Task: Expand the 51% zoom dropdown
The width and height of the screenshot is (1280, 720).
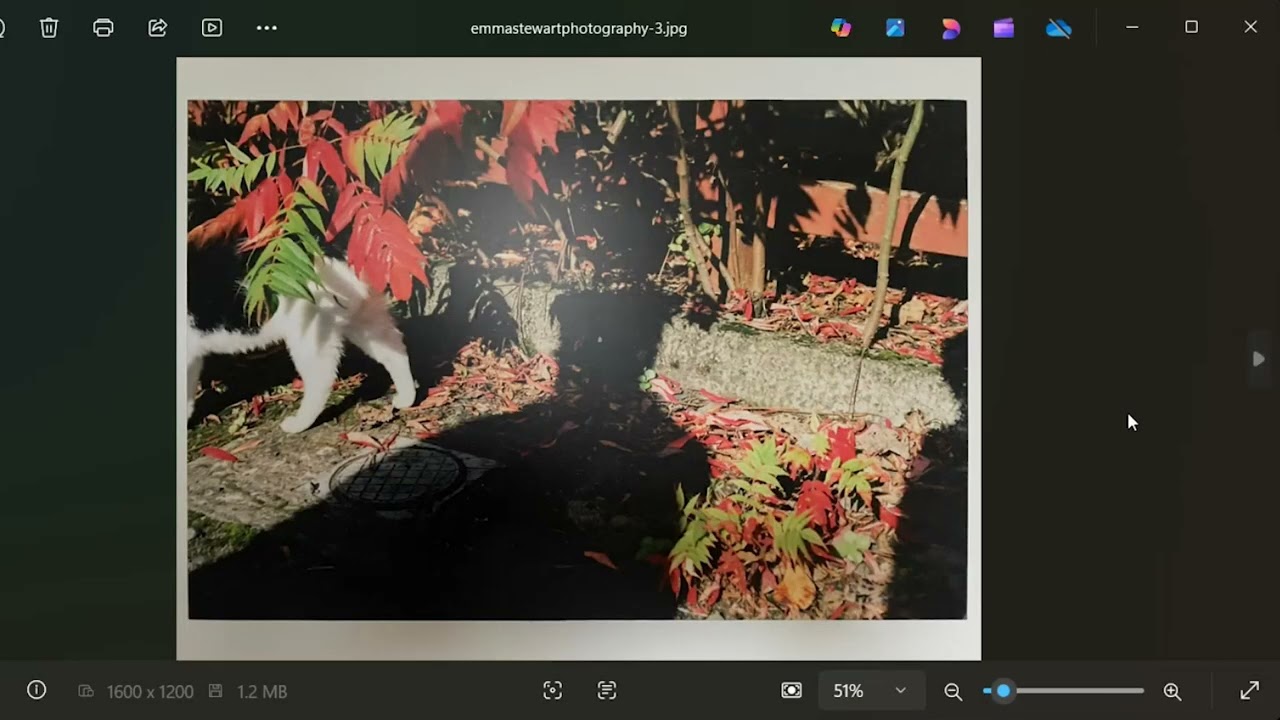Action: 870,691
